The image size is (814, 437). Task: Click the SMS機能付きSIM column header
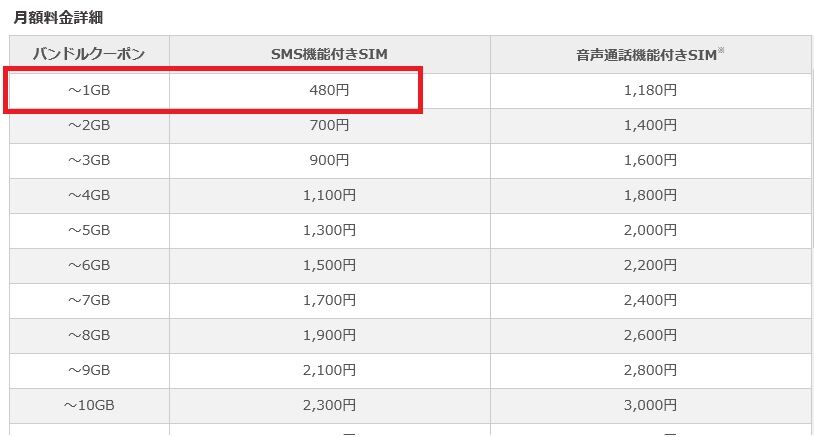click(x=329, y=54)
